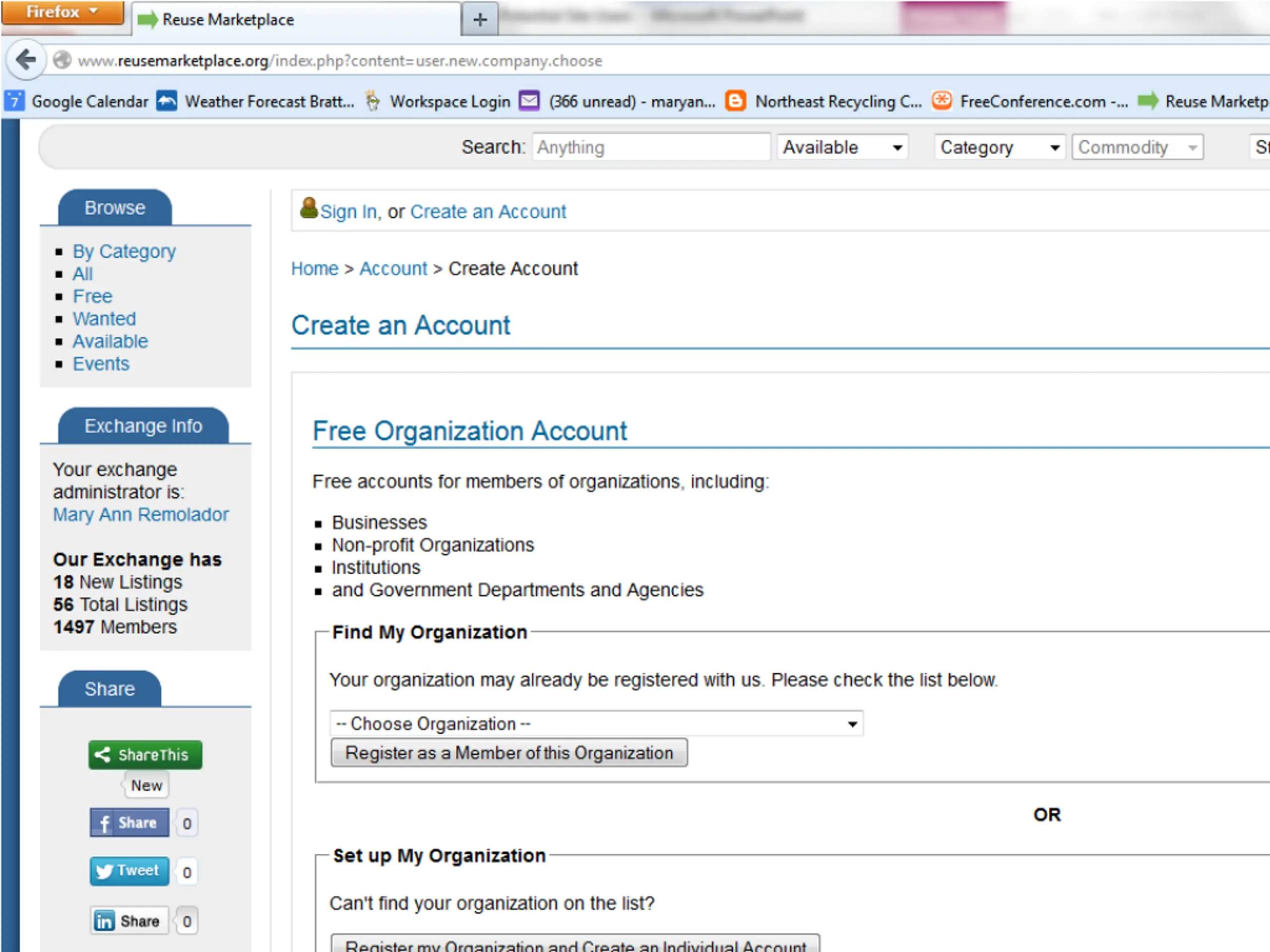Click the globe site identity icon
The width and height of the screenshot is (1270, 952).
tap(62, 60)
